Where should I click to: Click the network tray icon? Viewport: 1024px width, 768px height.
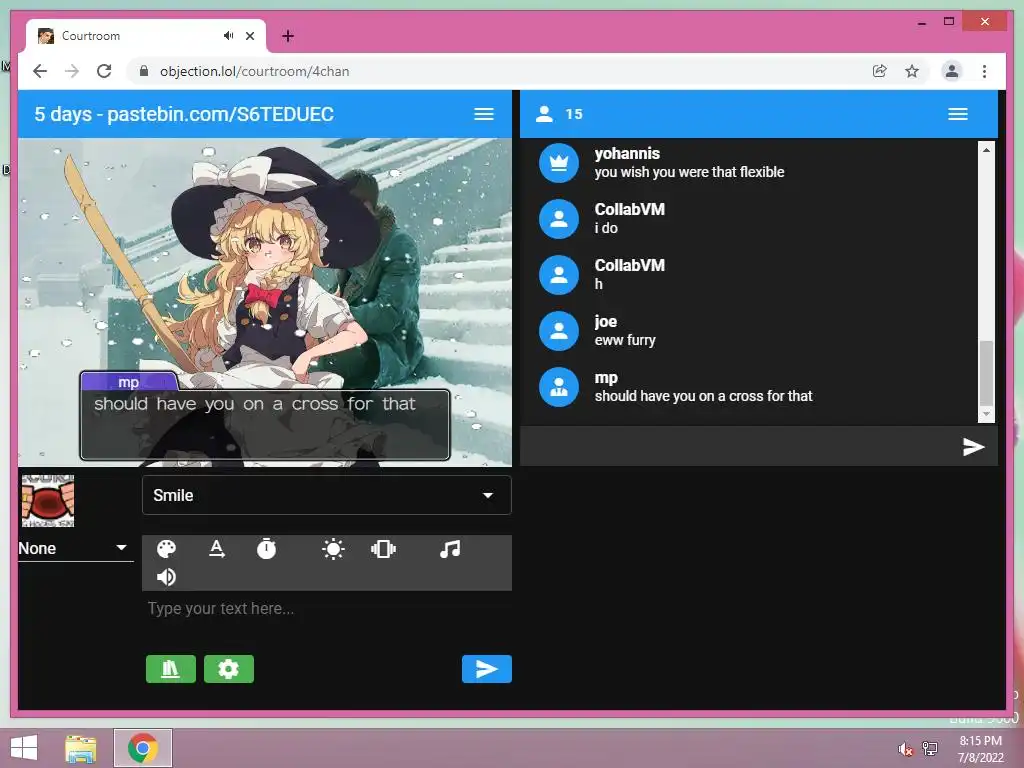click(x=930, y=749)
